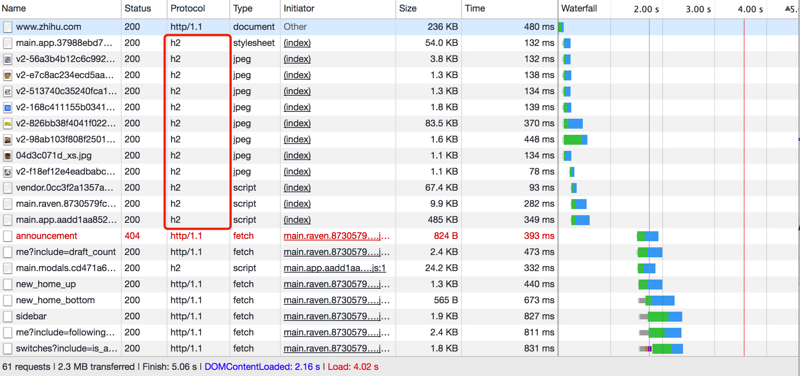Image resolution: width=800 pixels, height=376 pixels.
Task: Click the Load: 4.02 s status text
Action: (x=353, y=367)
